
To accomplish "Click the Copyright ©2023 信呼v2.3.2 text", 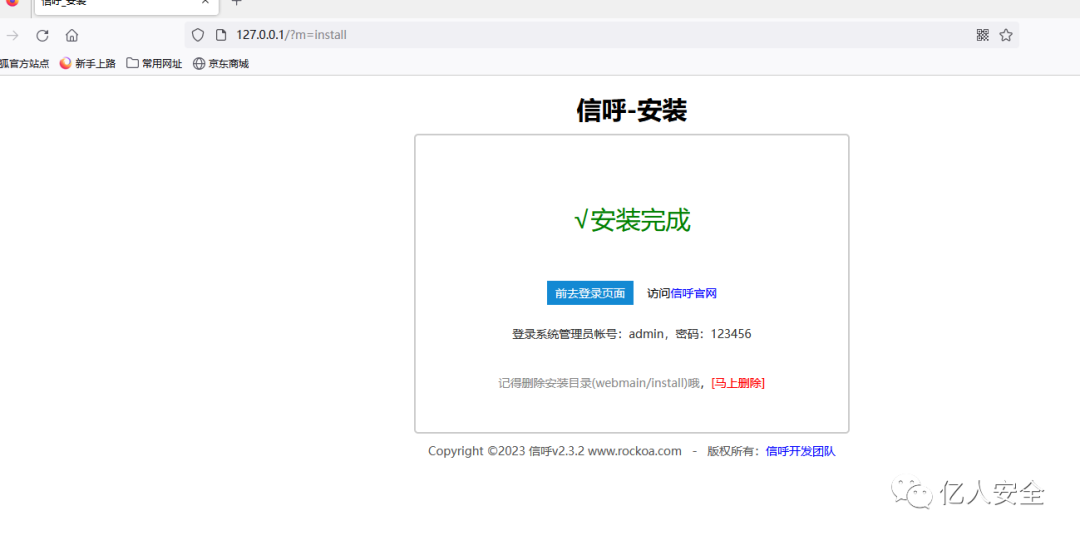I will 554,452.
